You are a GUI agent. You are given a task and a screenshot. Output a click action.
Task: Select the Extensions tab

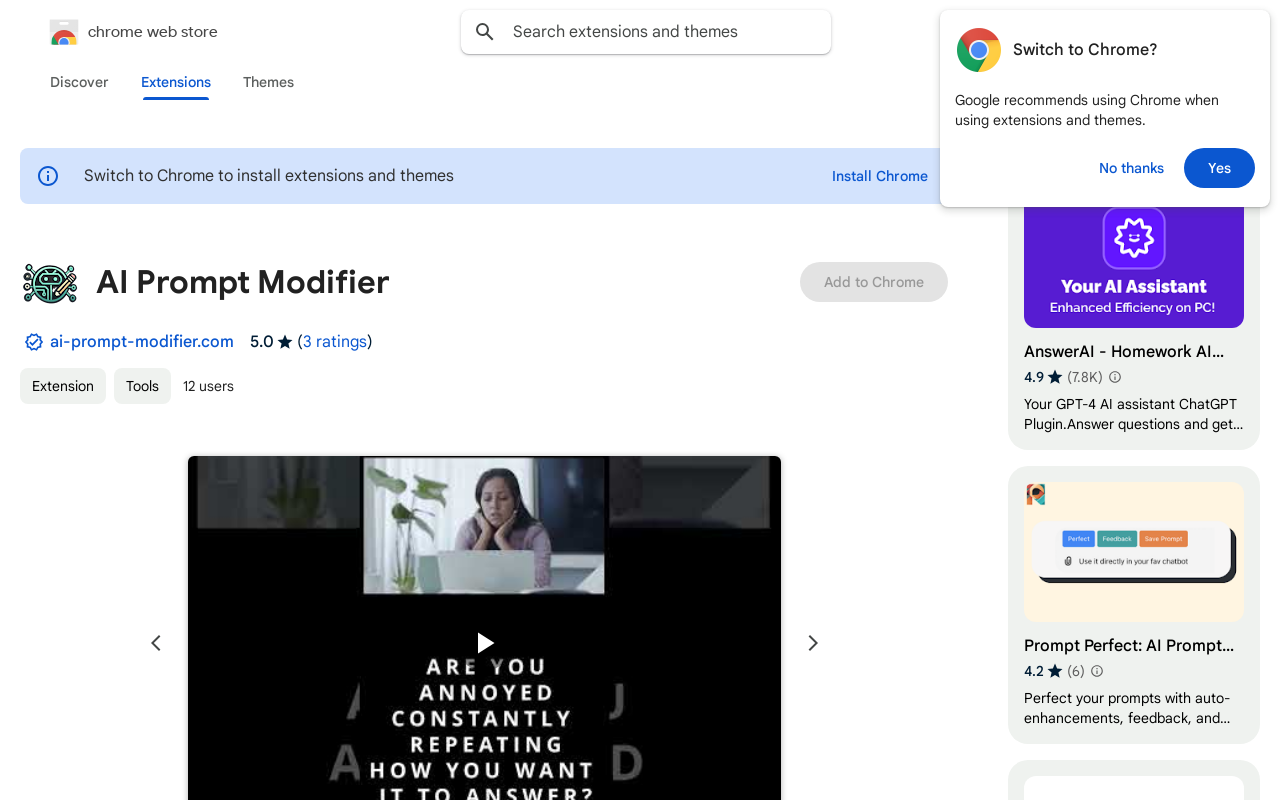click(x=176, y=82)
